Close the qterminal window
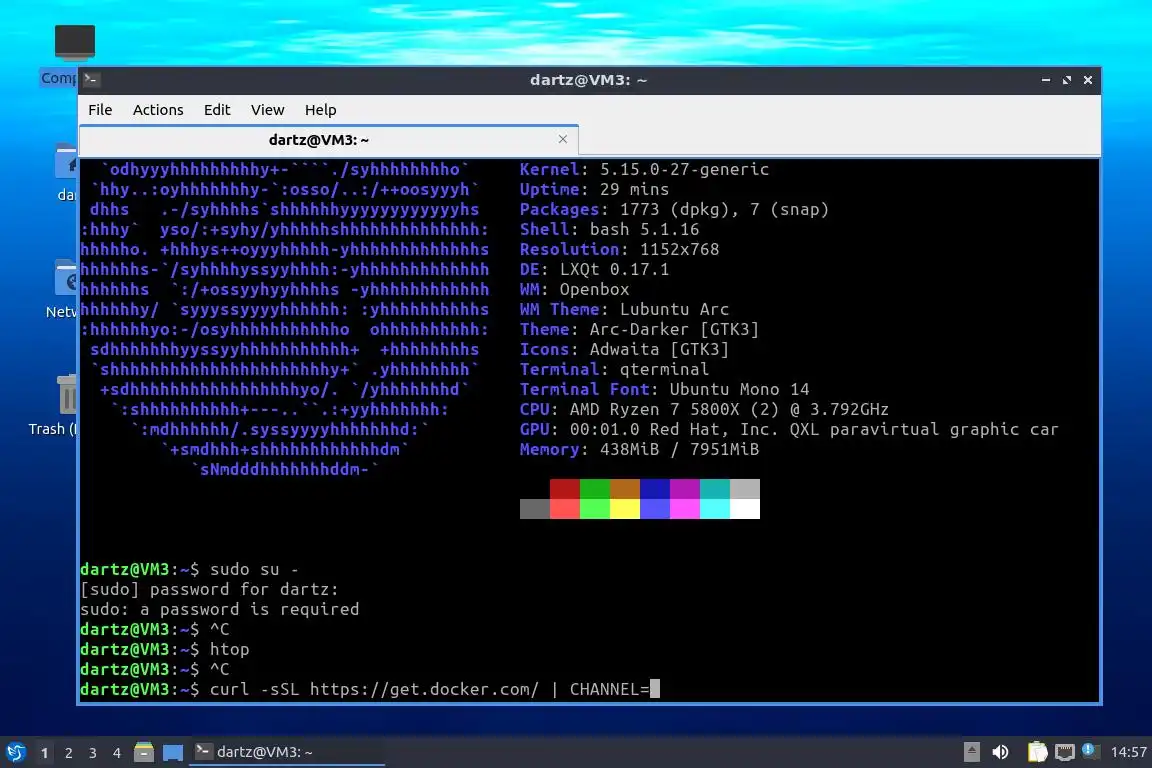Viewport: 1152px width, 768px height. tap(1088, 80)
